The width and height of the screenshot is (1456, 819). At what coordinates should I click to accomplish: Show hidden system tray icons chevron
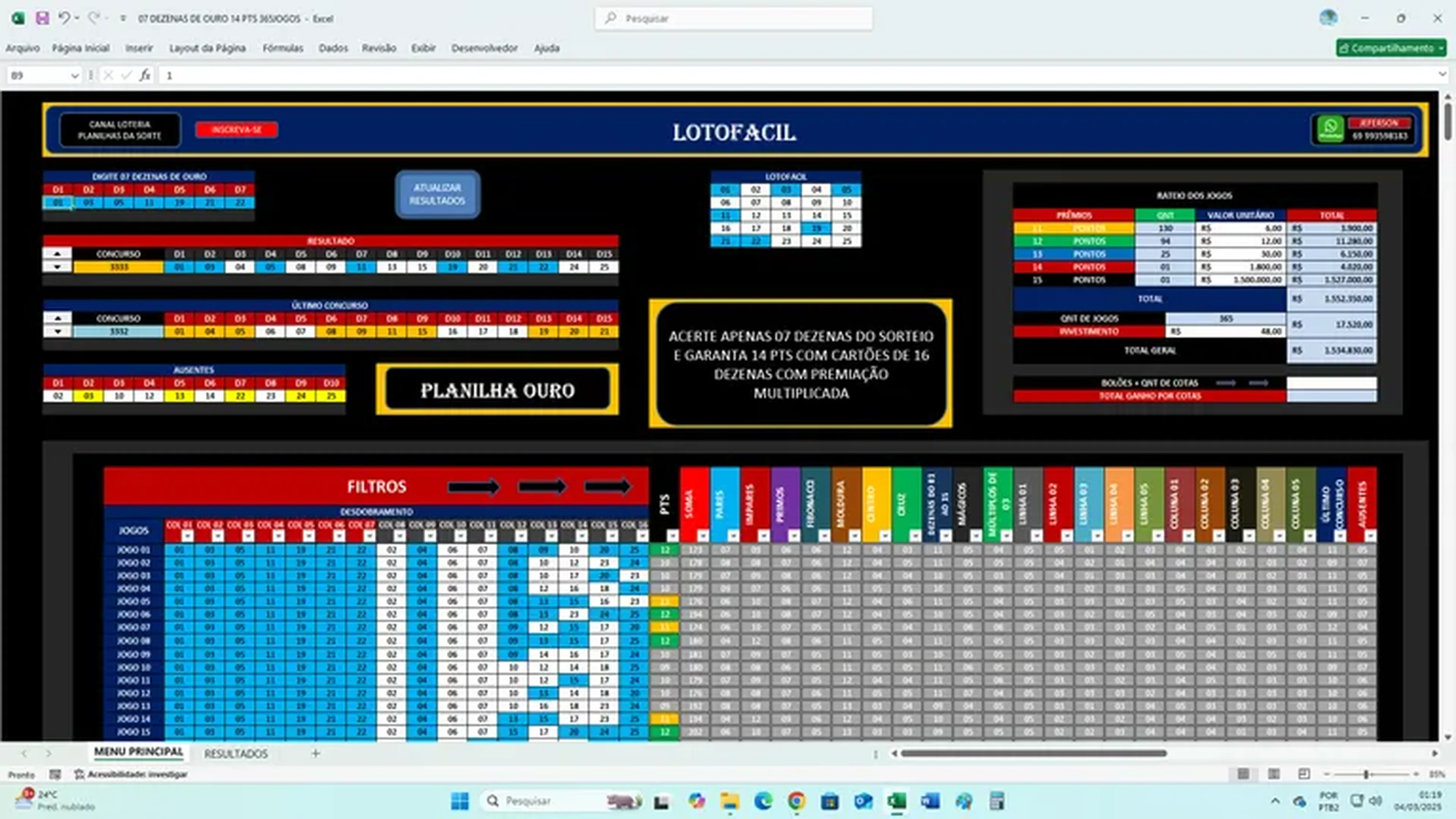tap(1275, 801)
